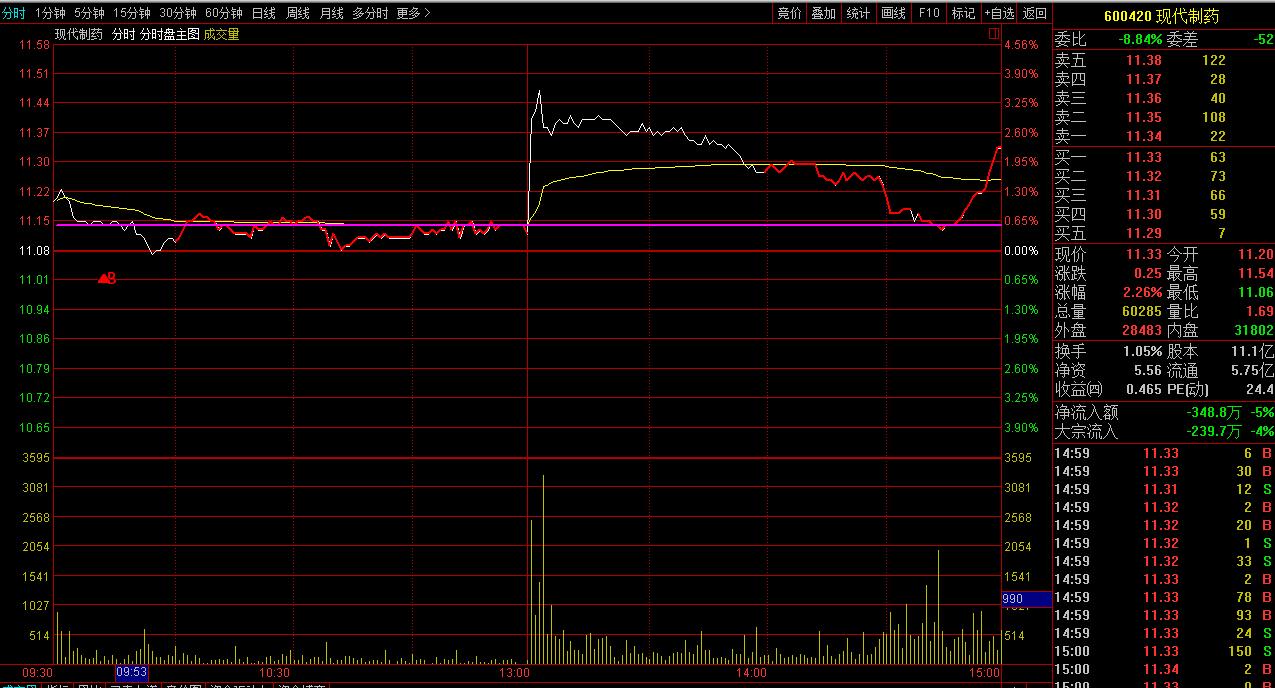Click the 量比 1.69 value
The width and height of the screenshot is (1275, 688).
pyautogui.click(x=1259, y=311)
